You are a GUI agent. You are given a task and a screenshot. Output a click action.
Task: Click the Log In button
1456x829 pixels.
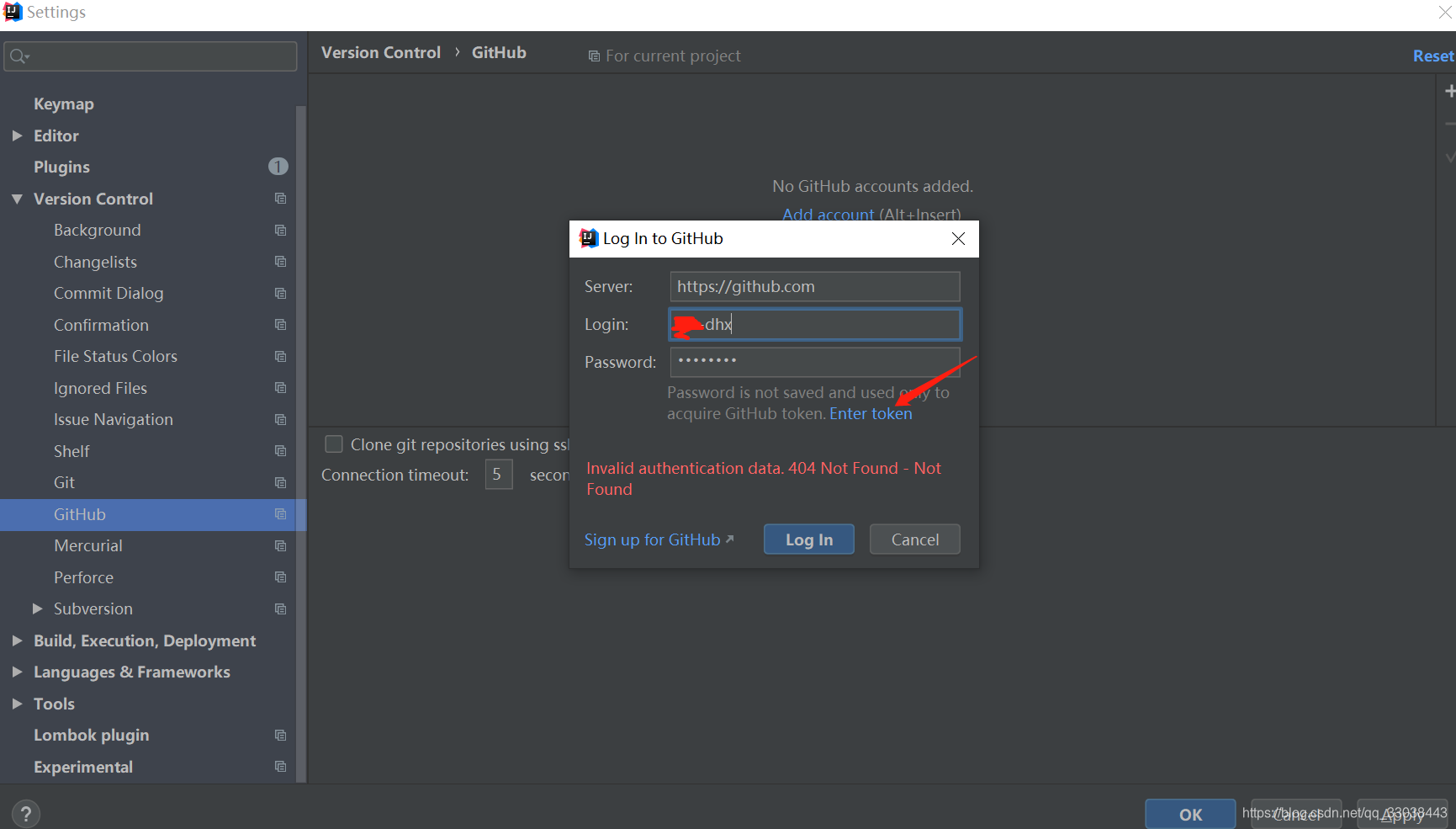809,539
